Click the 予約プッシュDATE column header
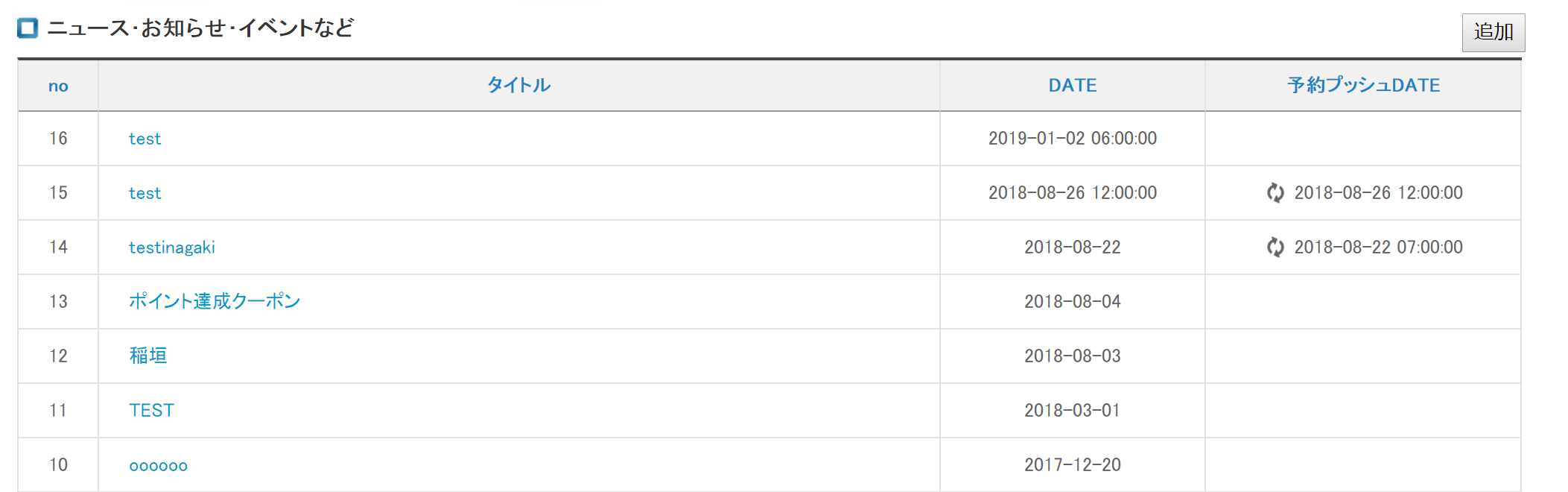The image size is (1568, 492). coord(1363,85)
